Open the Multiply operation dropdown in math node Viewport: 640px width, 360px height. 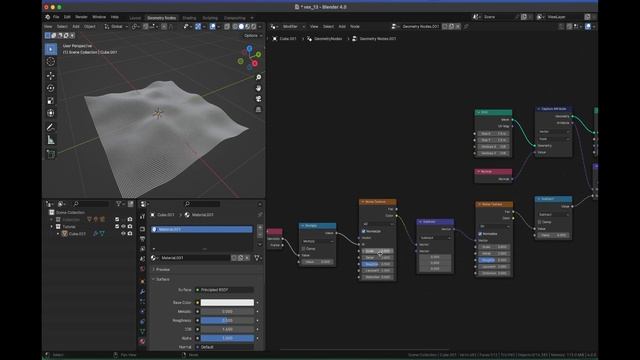pyautogui.click(x=318, y=242)
